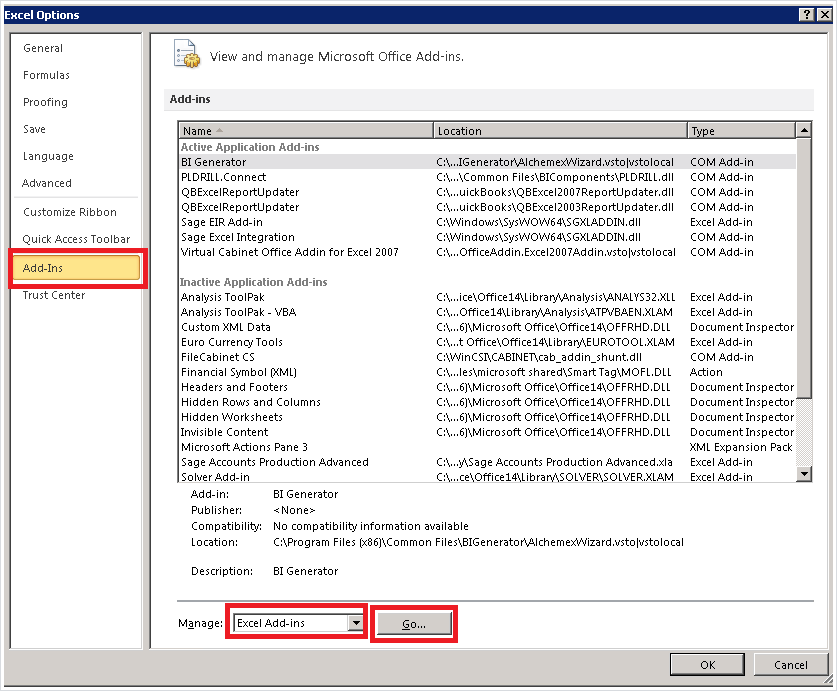Select the PLDRILL.Connect add-in
Viewport: 837px width, 691px height.
click(487, 177)
